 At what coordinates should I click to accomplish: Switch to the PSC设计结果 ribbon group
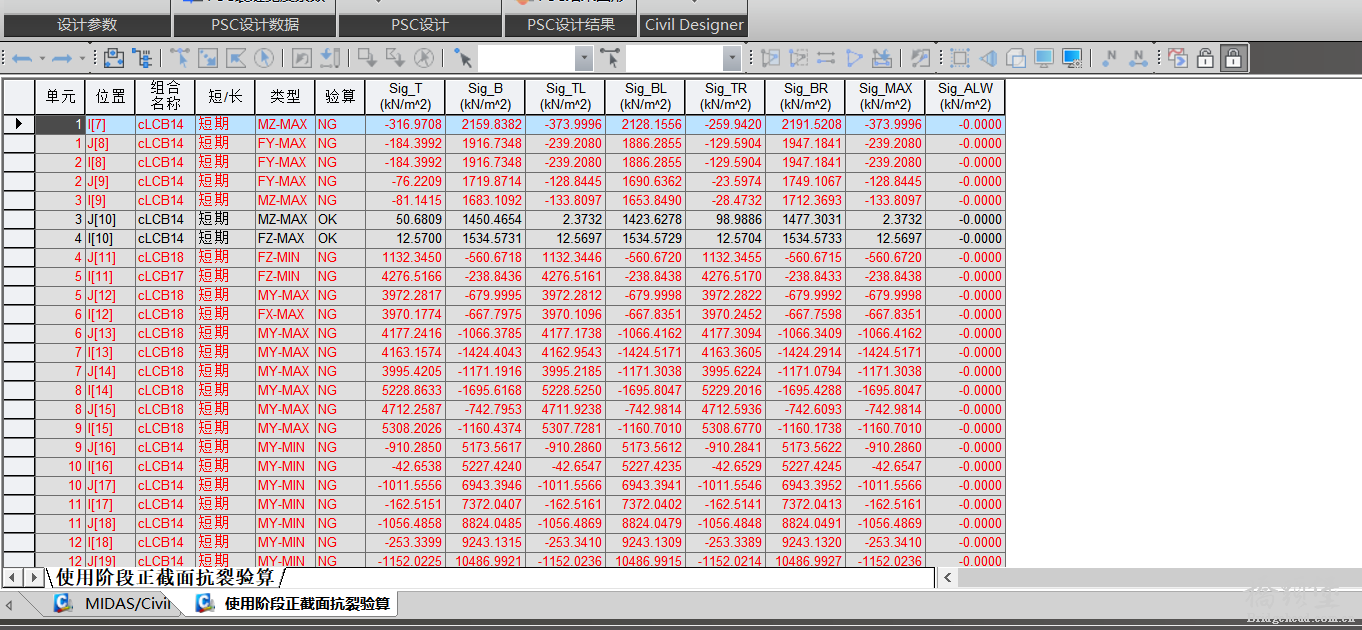point(571,25)
